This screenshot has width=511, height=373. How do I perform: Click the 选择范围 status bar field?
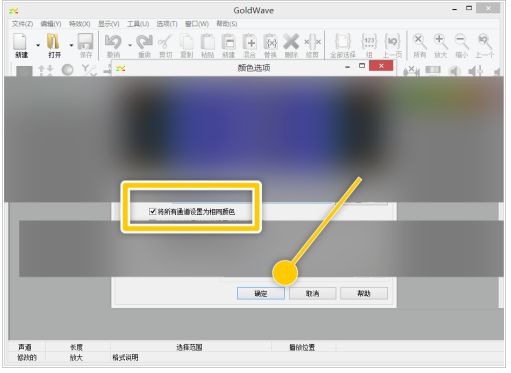click(x=189, y=347)
